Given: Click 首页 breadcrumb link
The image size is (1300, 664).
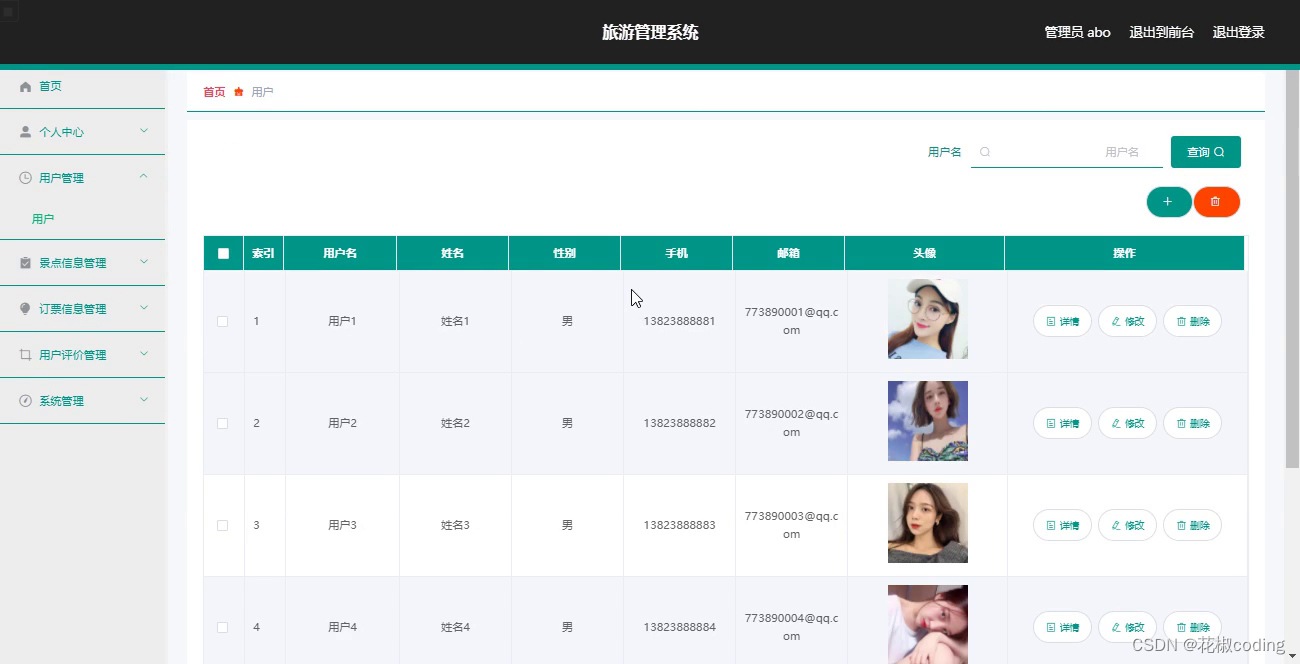Looking at the screenshot, I should tap(214, 92).
